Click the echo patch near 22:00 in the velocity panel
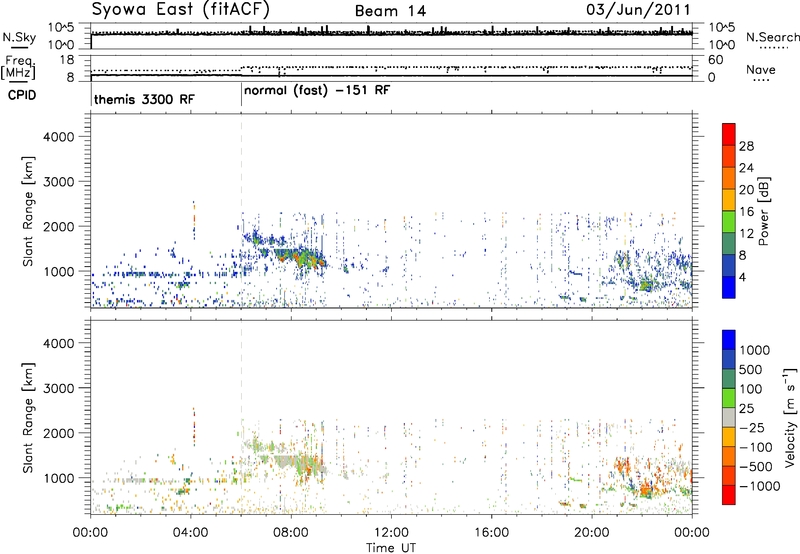 (646, 490)
